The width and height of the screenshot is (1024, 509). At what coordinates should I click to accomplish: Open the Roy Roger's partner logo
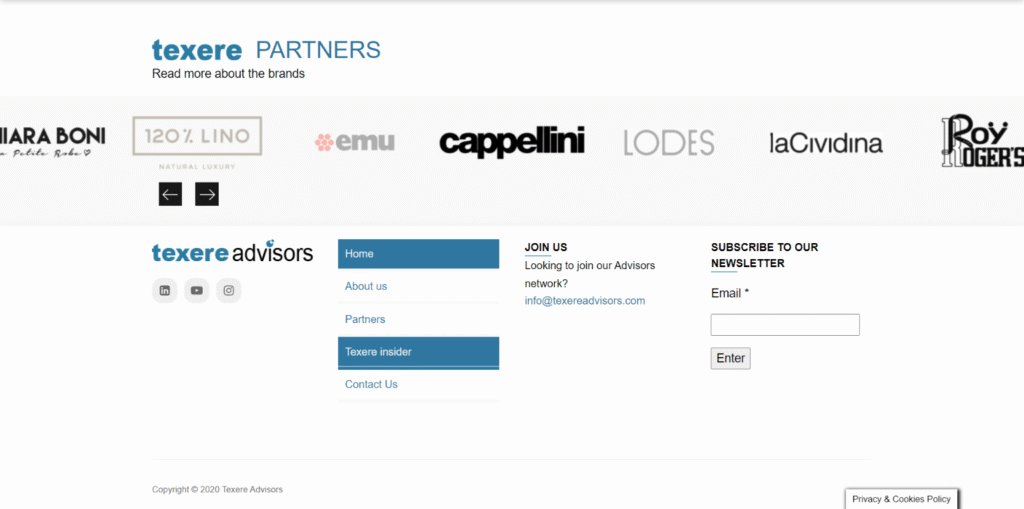tap(982, 141)
